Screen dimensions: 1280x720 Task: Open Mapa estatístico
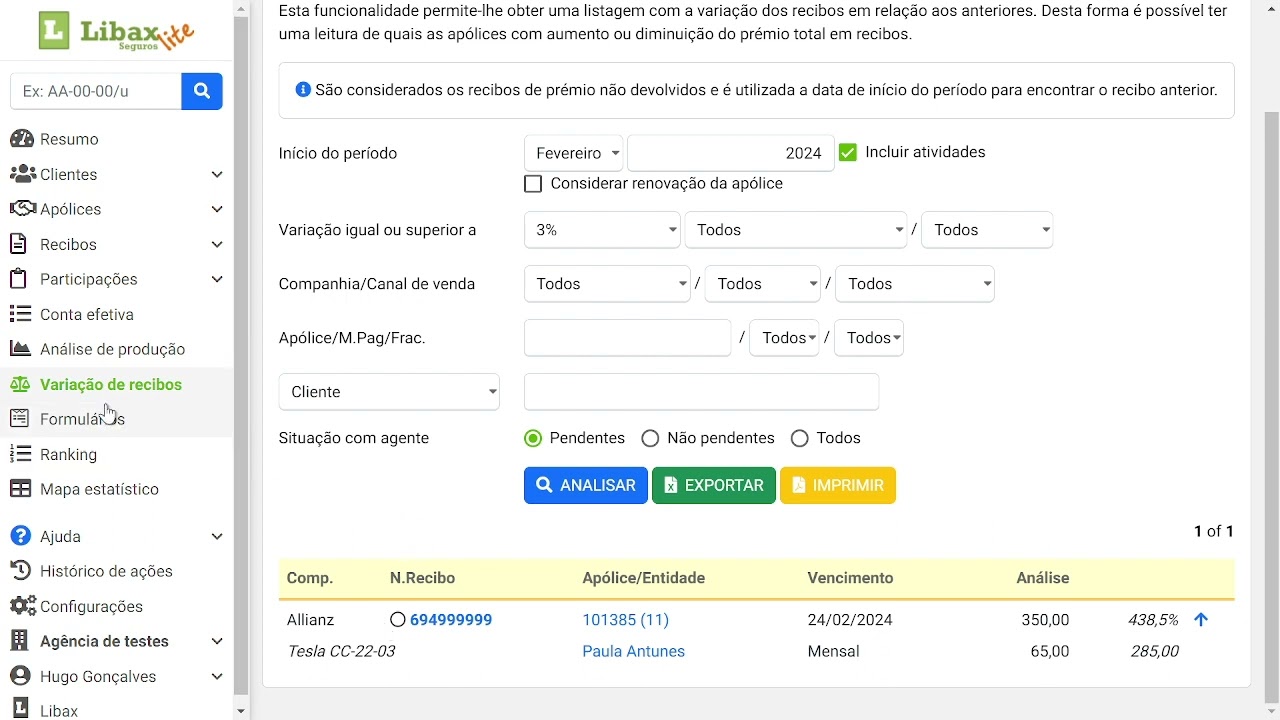(100, 489)
